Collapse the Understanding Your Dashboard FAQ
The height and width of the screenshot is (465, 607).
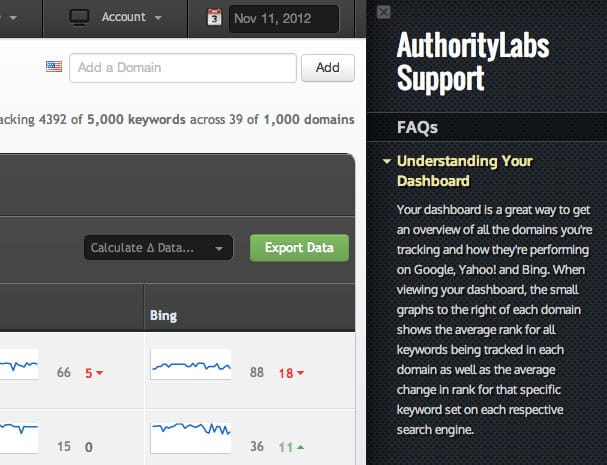click(x=386, y=161)
